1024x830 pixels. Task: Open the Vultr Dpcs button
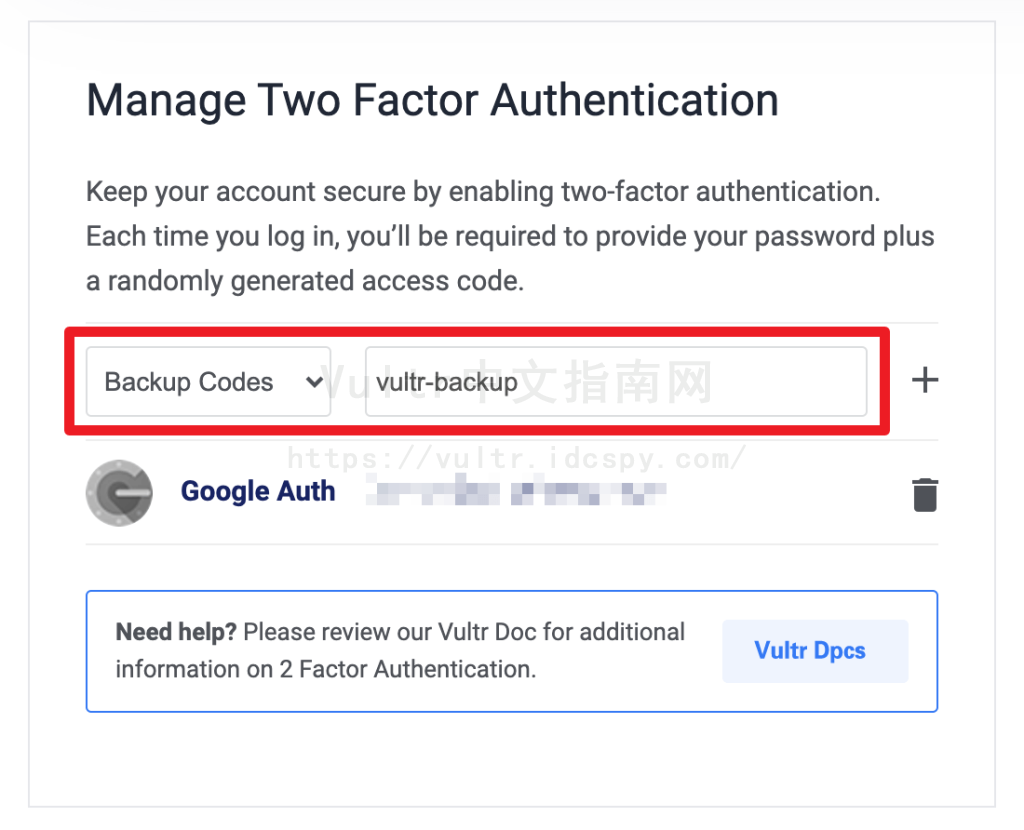[815, 650]
